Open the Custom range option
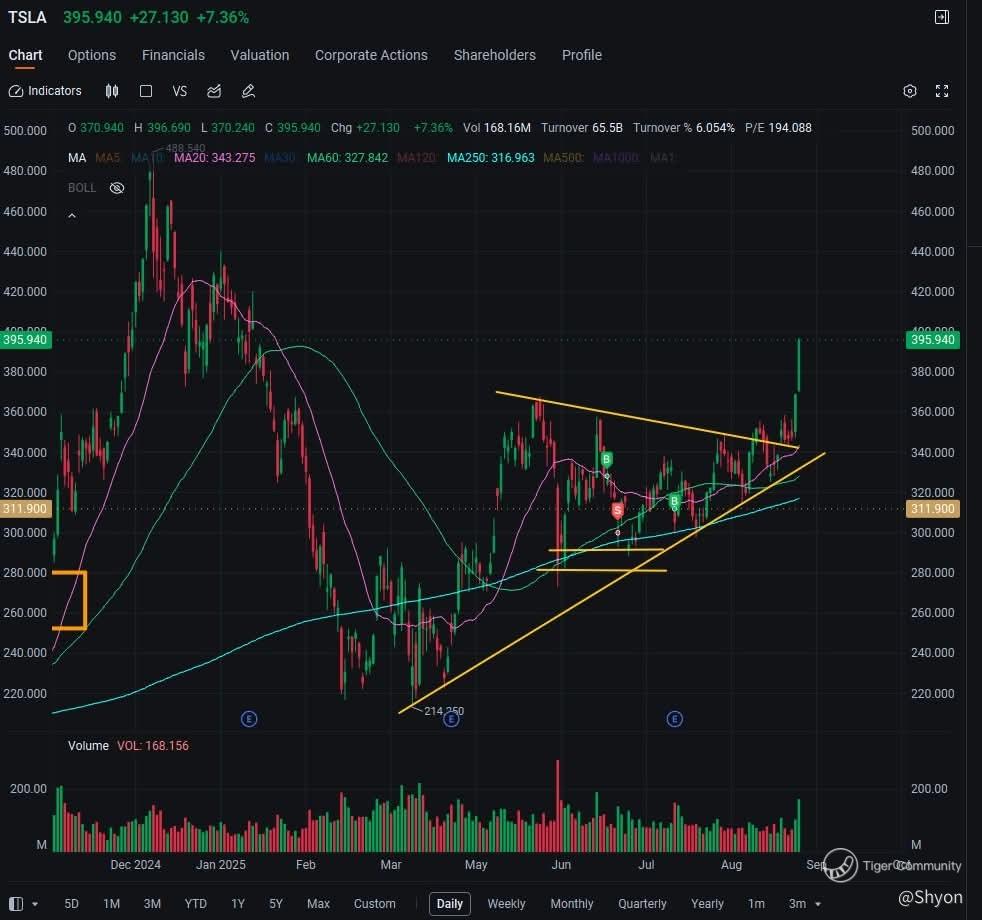The image size is (982, 920). tap(375, 904)
